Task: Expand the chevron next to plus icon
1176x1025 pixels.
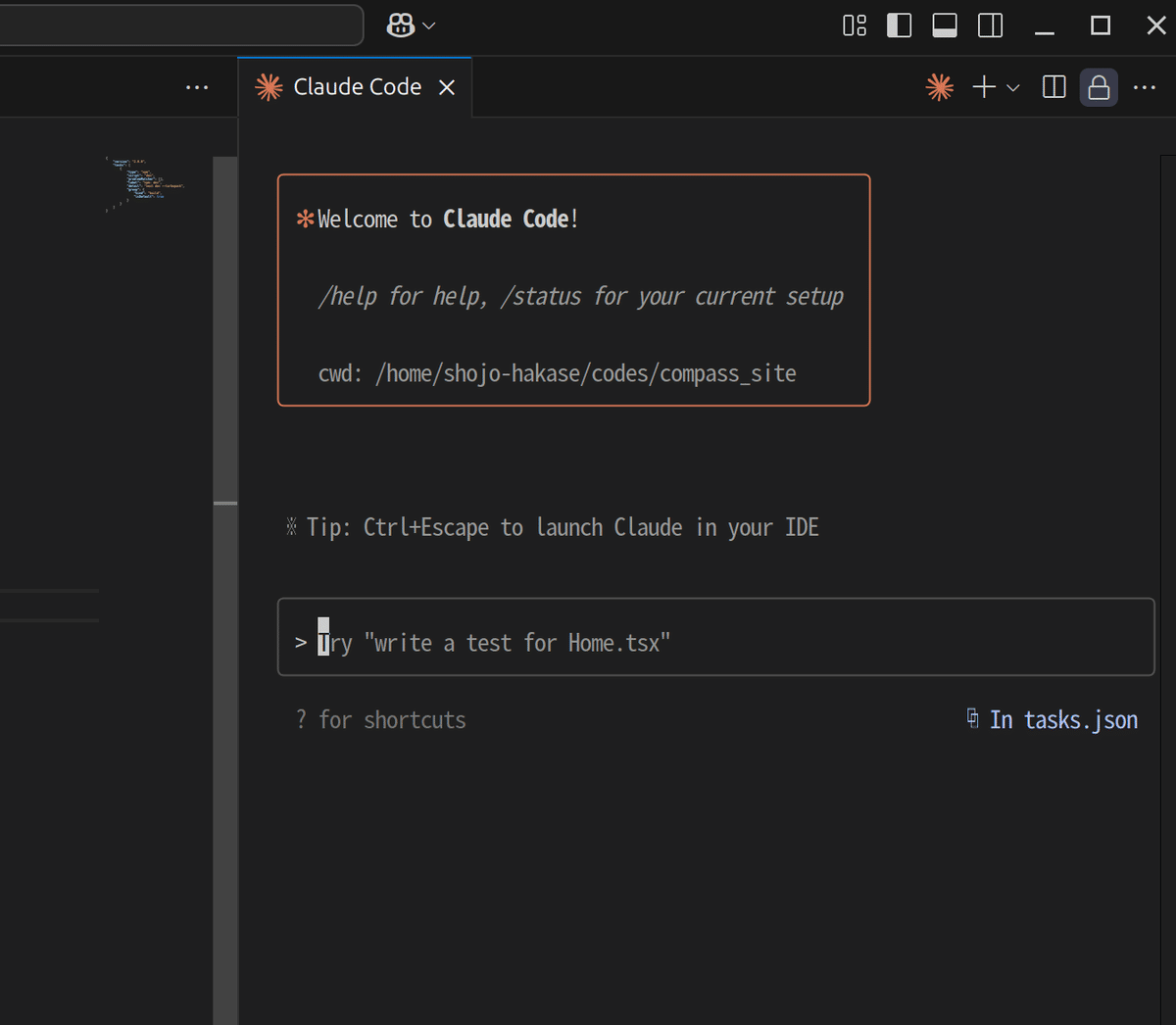Action: click(x=1013, y=88)
